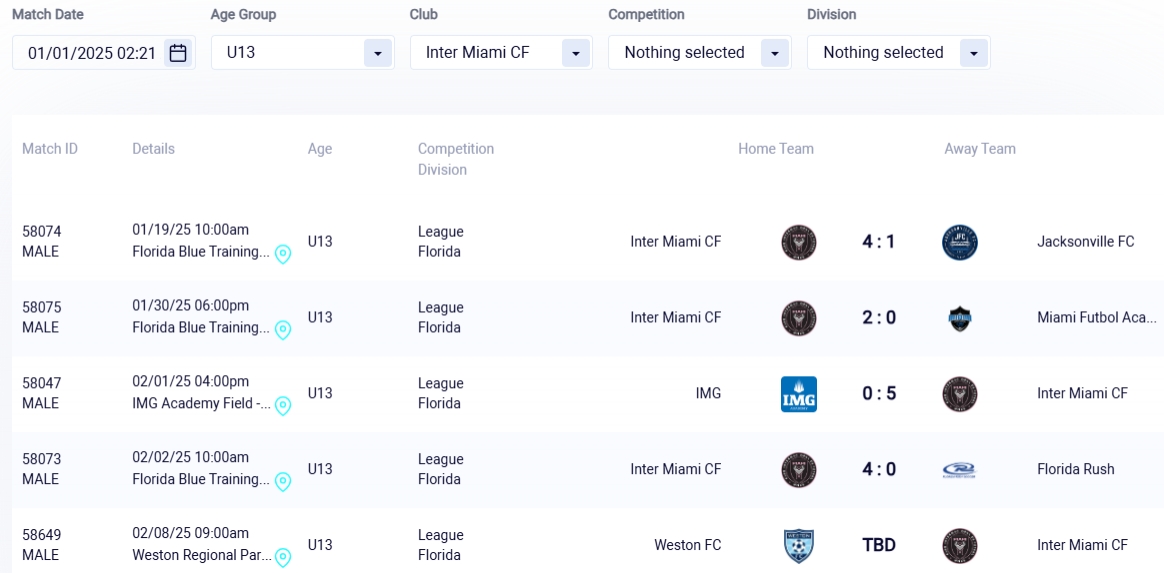Open the Match Date calendar picker icon
This screenshot has width=1164, height=573.
pyautogui.click(x=178, y=53)
